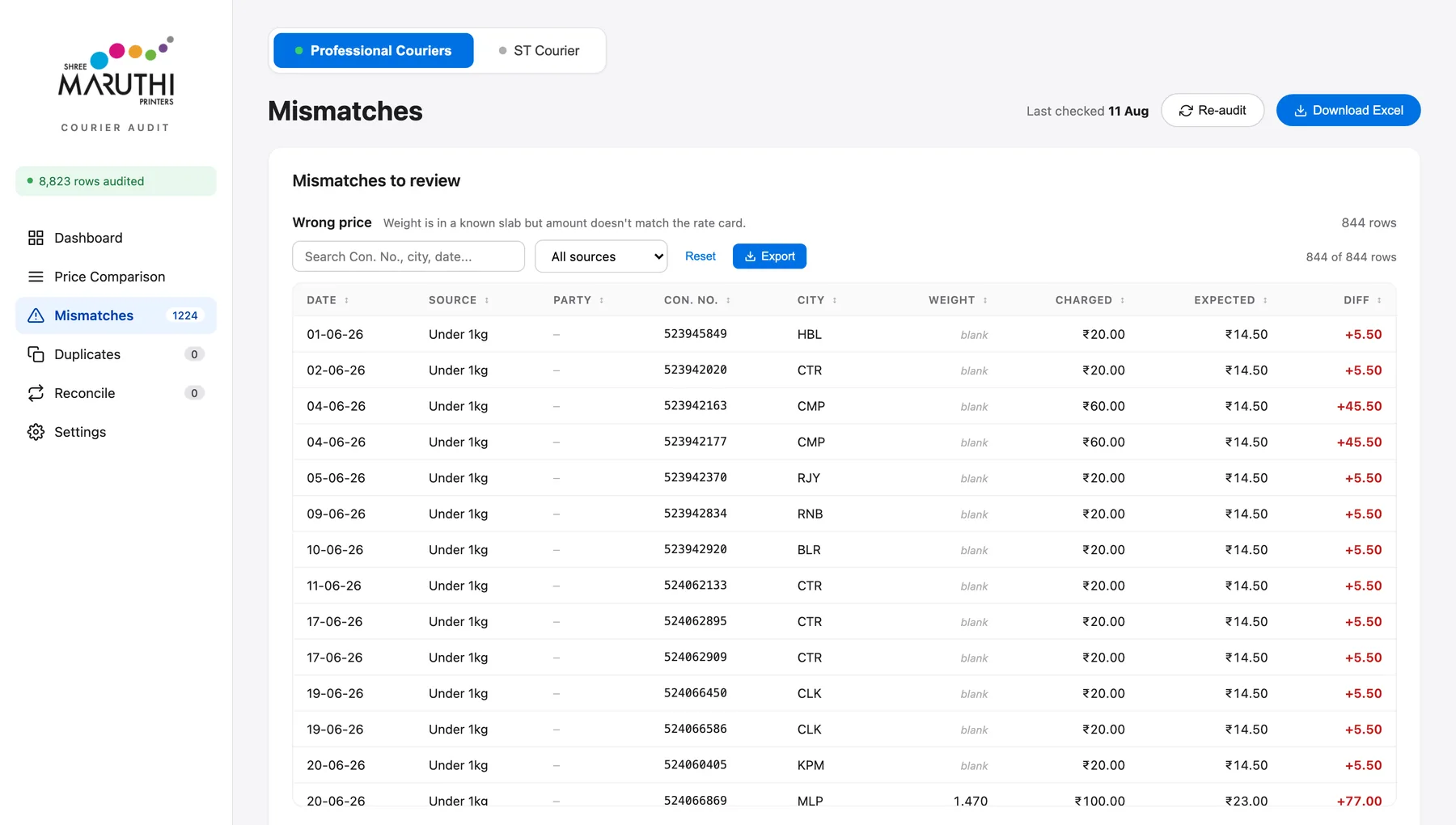Click the Duplicates copy icon
The width and height of the screenshot is (1456, 825).
point(36,354)
